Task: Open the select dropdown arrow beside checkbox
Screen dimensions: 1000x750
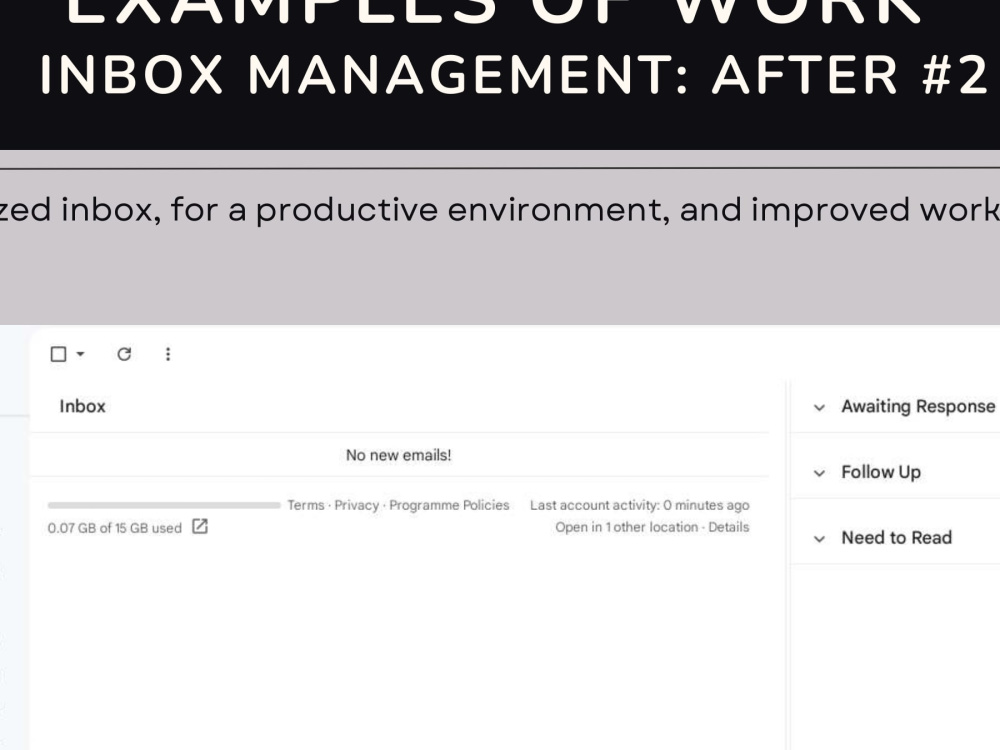Action: 80,354
